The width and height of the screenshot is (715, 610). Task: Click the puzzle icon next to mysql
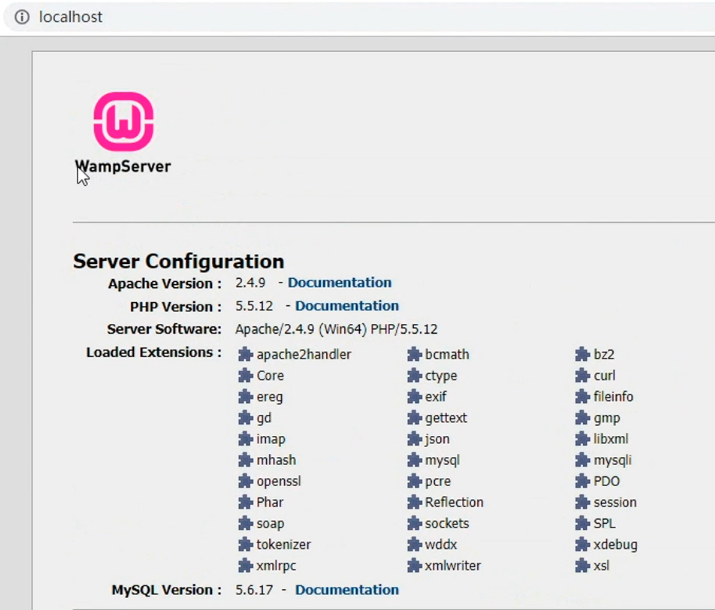[x=414, y=460]
